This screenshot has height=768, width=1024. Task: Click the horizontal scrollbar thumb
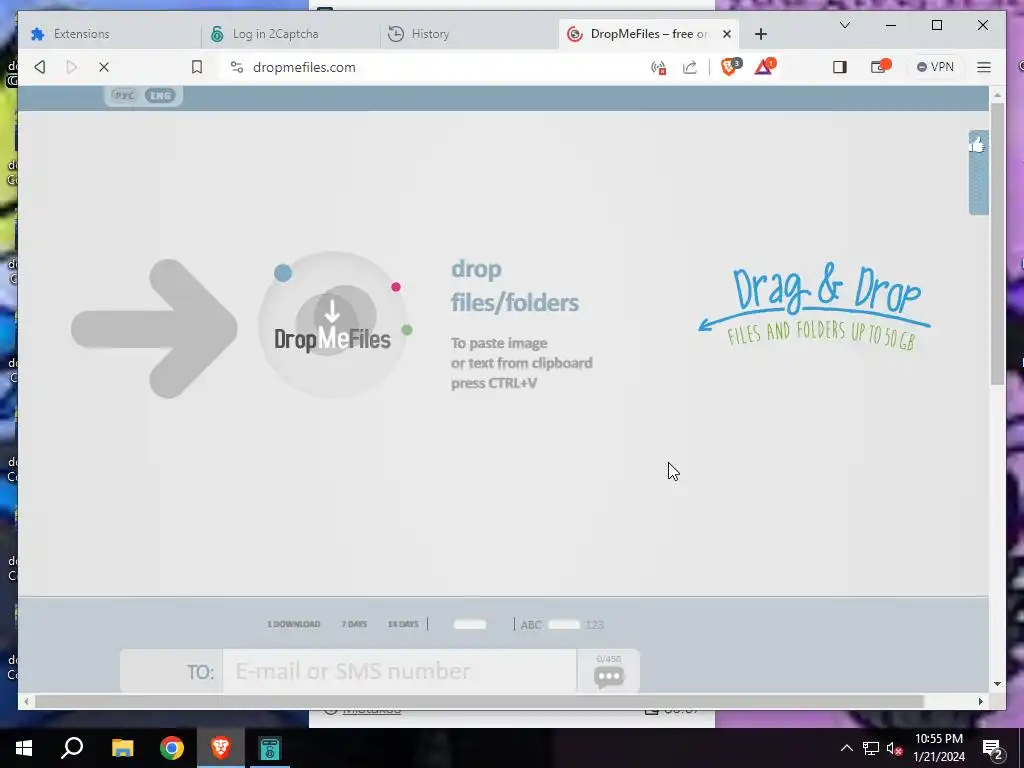(479, 701)
